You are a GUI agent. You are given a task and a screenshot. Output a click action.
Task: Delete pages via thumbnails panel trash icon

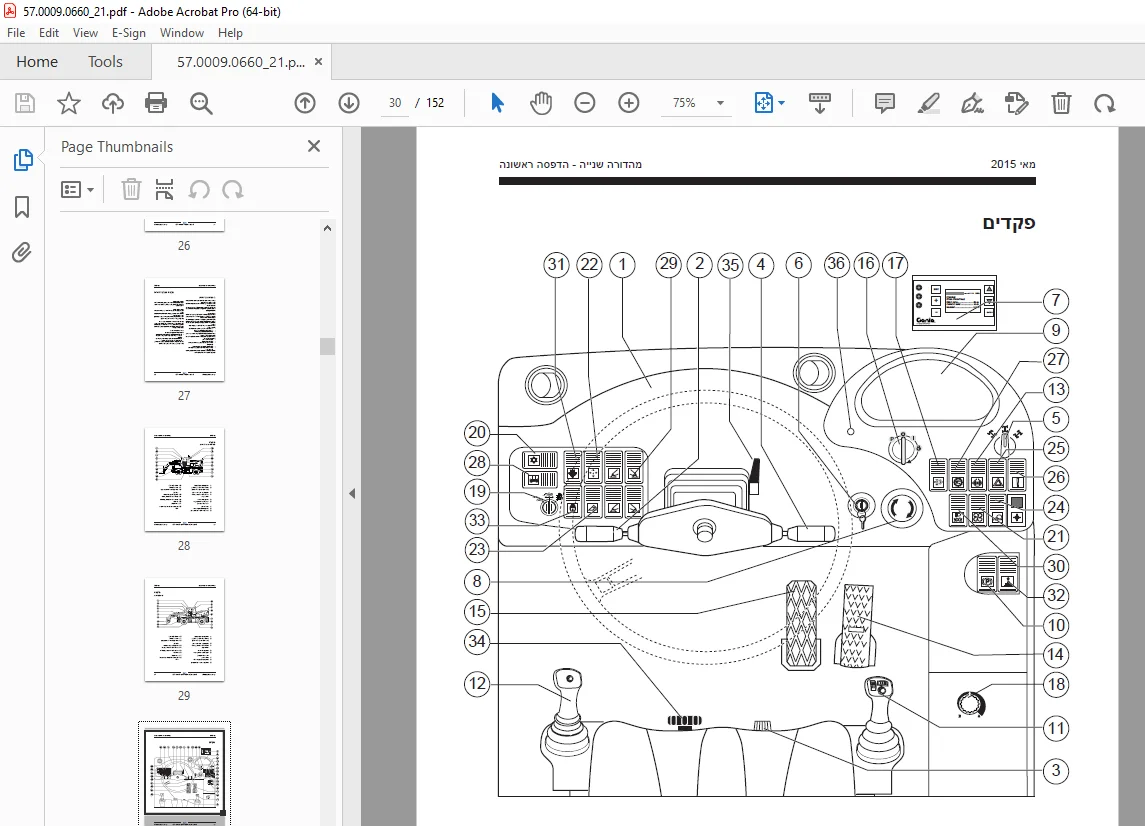(131, 190)
